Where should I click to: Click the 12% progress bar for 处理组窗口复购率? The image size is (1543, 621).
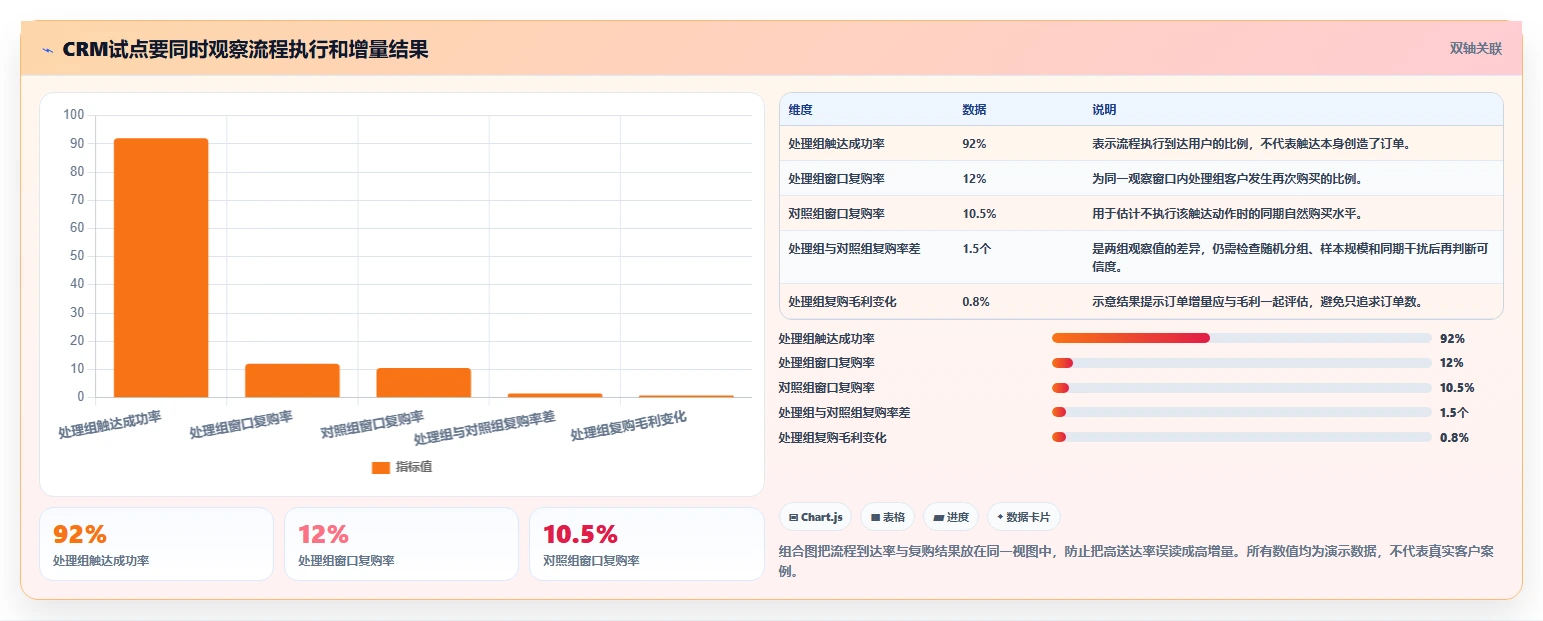(x=1241, y=363)
